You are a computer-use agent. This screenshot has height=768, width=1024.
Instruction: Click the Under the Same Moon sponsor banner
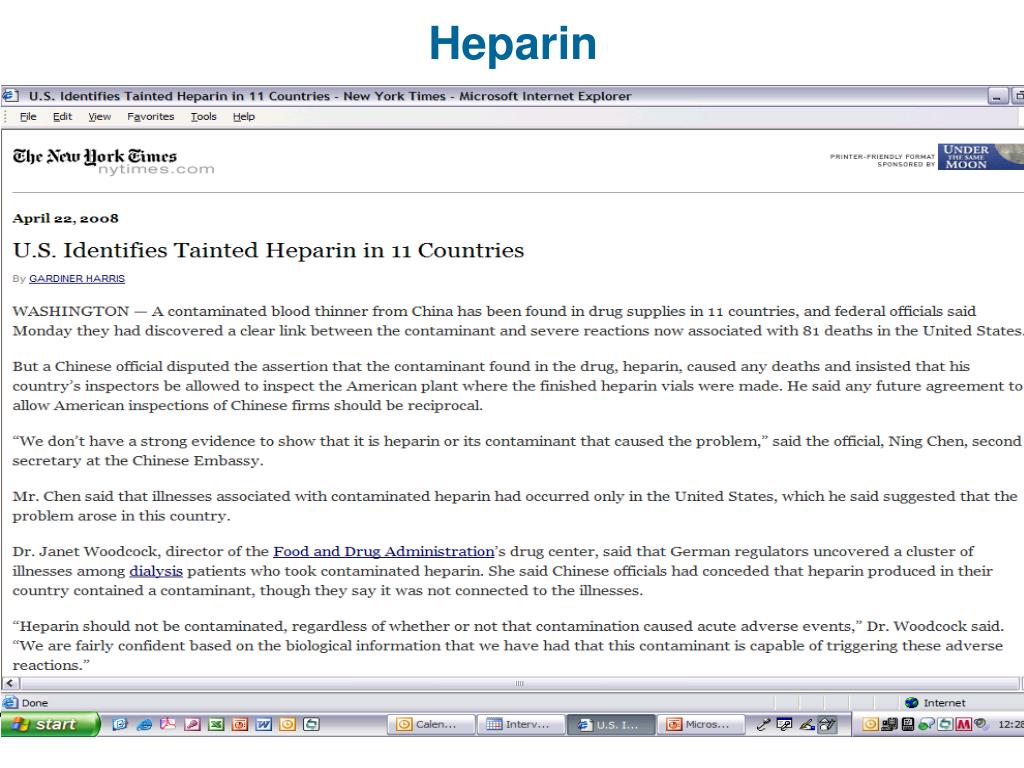980,157
